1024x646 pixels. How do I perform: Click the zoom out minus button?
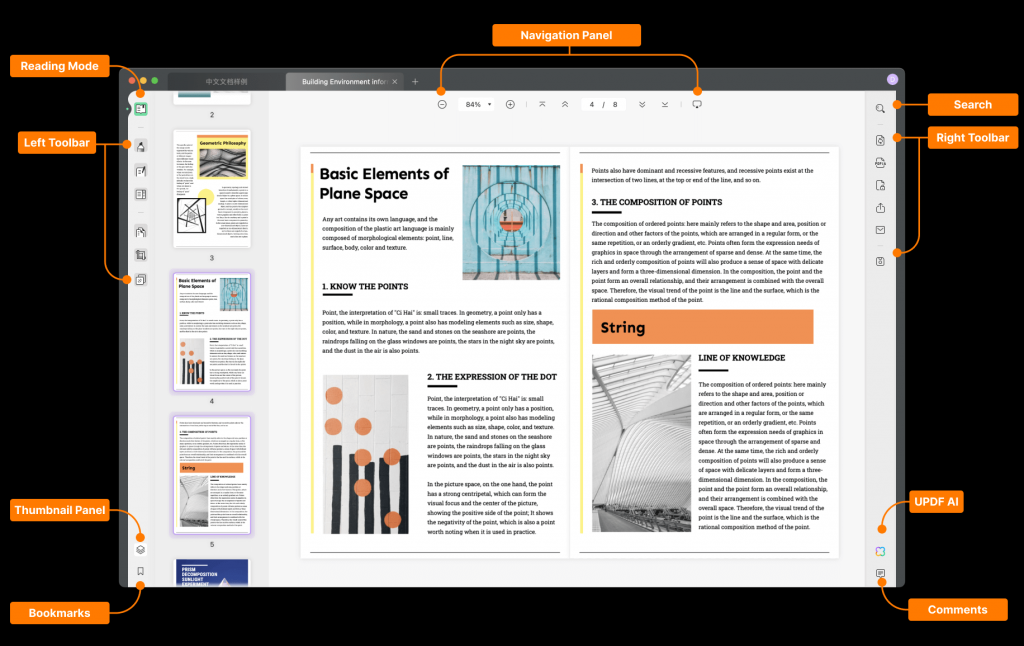tap(442, 105)
